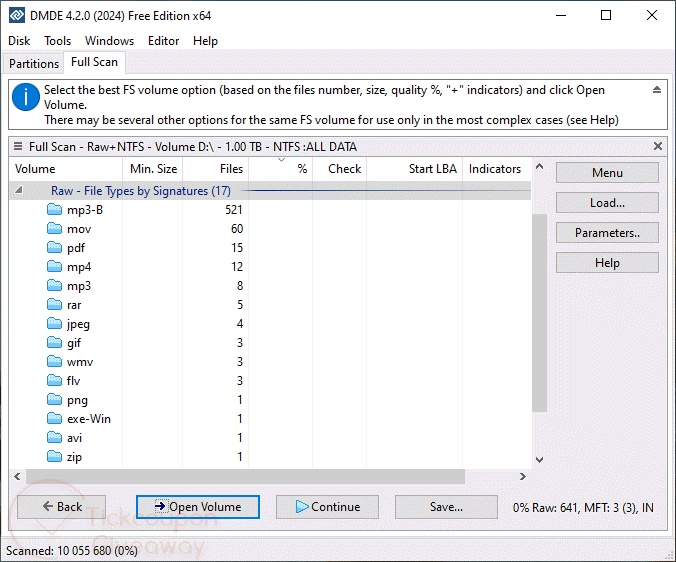Image resolution: width=676 pixels, height=562 pixels.
Task: Close the Full Scan results panel
Action: [x=657, y=146]
